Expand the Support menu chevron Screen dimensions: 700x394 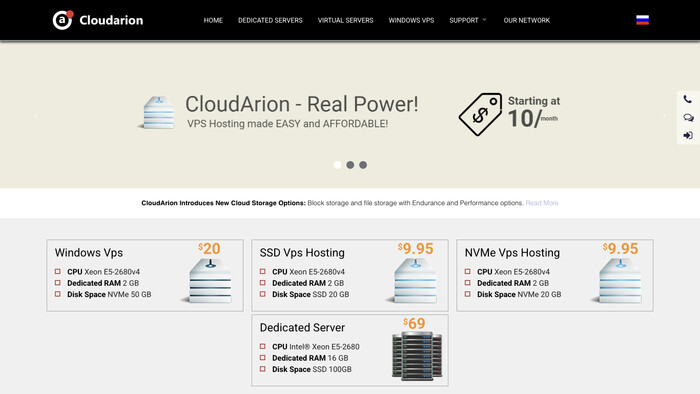click(x=484, y=20)
